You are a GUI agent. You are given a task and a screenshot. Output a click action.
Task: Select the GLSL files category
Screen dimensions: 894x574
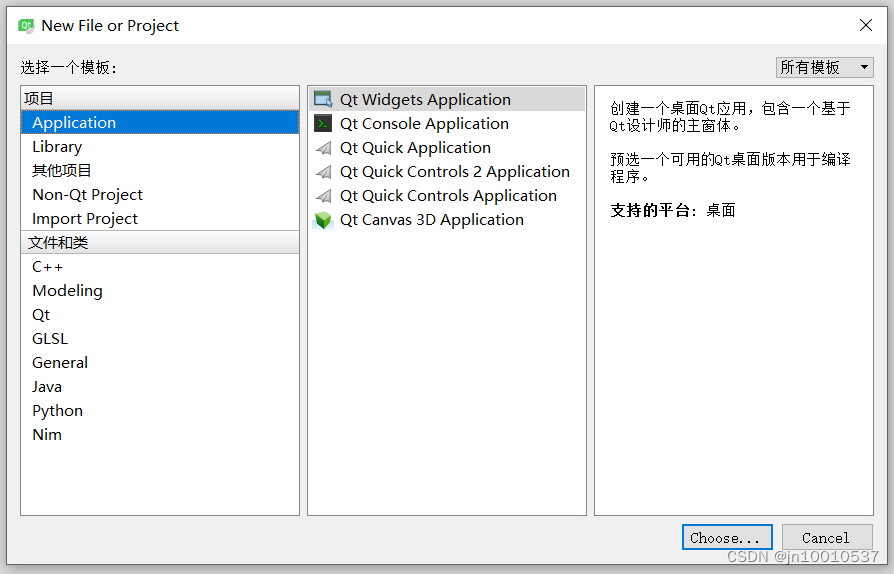pos(160,339)
